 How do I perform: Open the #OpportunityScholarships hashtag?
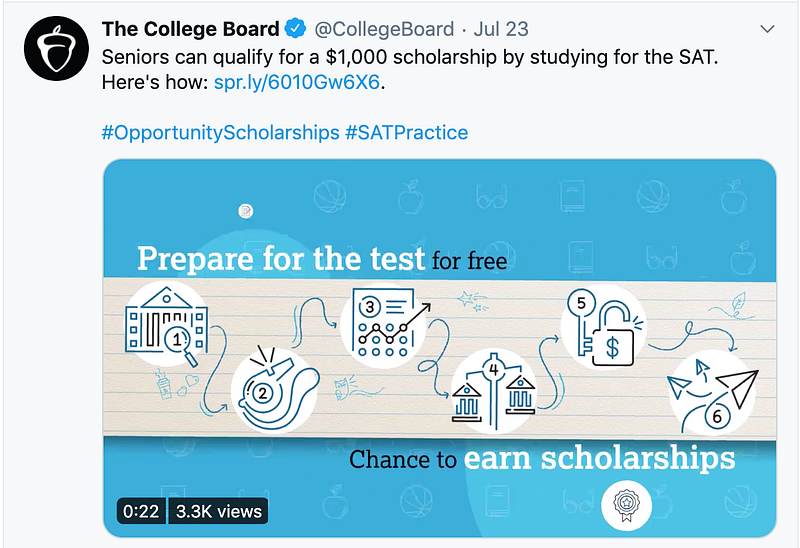tap(220, 132)
